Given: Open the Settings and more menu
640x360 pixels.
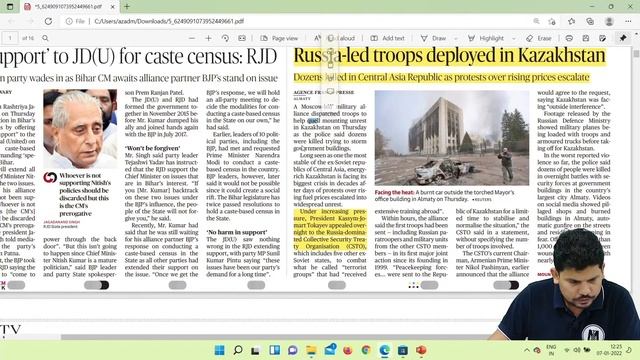Looking at the screenshot, I should coord(628,21).
